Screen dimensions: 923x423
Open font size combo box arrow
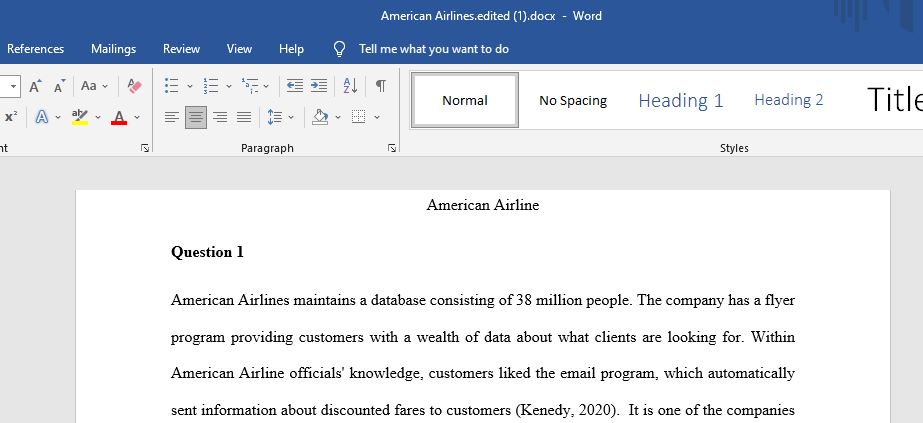[x=13, y=86]
